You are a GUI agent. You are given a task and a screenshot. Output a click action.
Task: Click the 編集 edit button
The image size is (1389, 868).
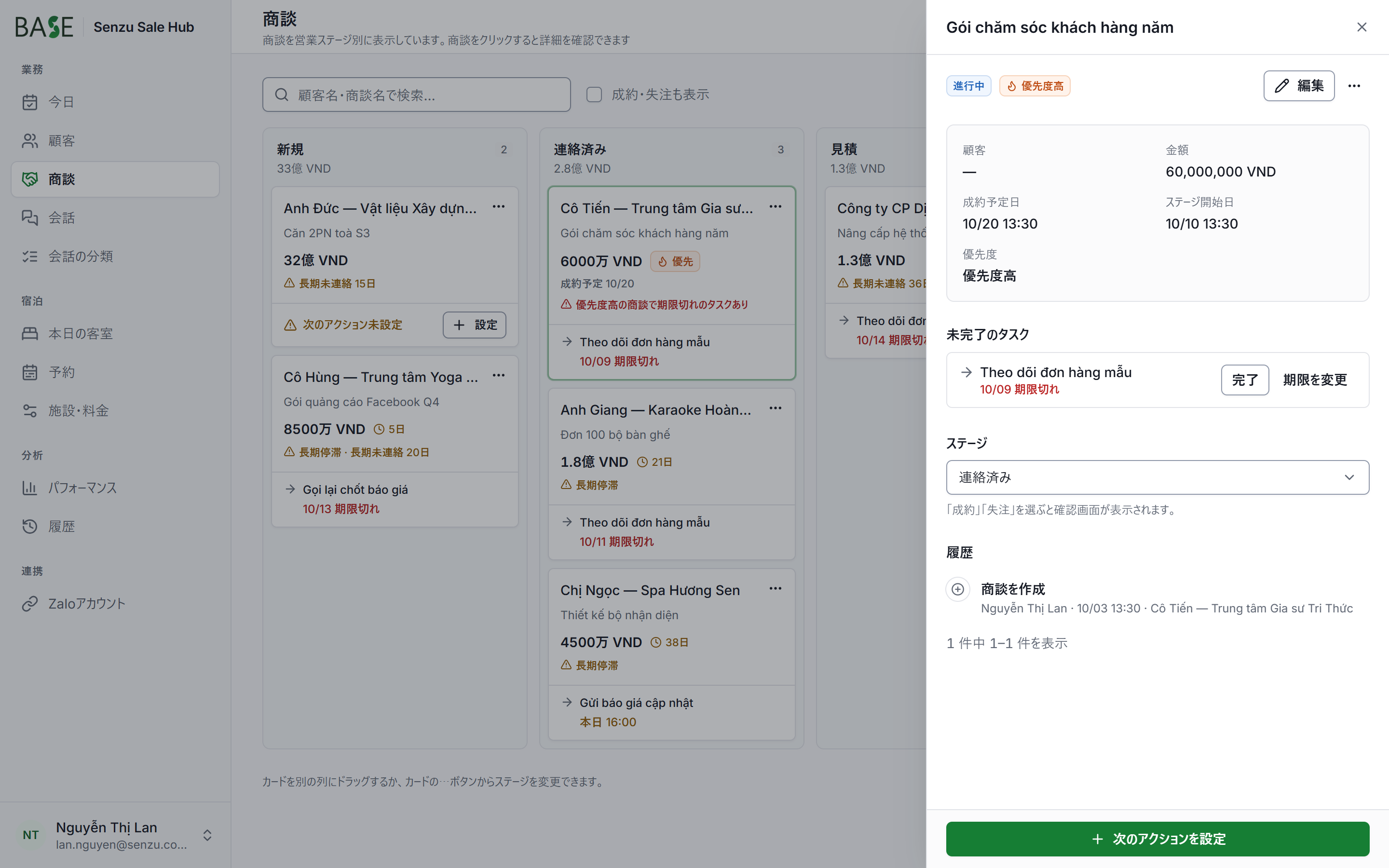click(1298, 85)
